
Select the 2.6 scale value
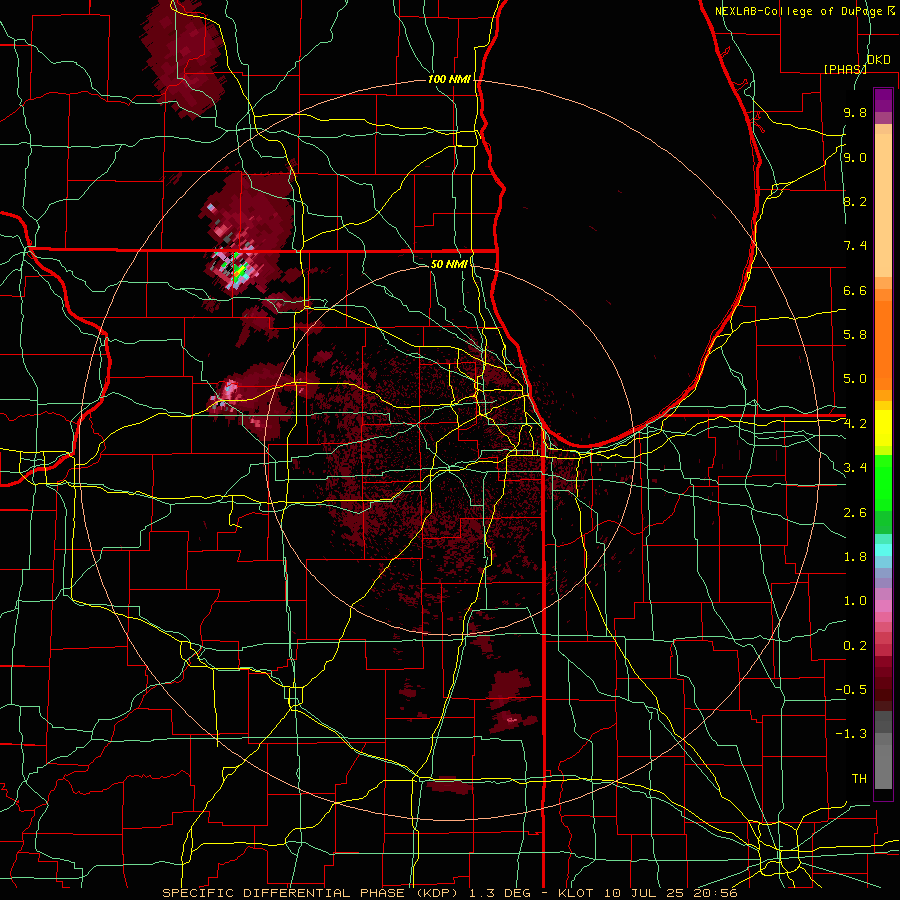(855, 513)
